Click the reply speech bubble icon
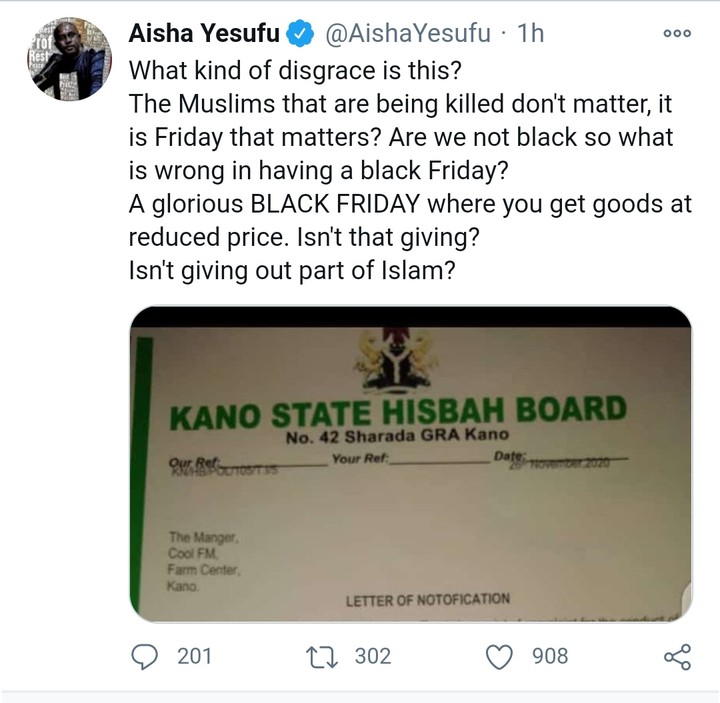The image size is (720, 703). (x=146, y=656)
